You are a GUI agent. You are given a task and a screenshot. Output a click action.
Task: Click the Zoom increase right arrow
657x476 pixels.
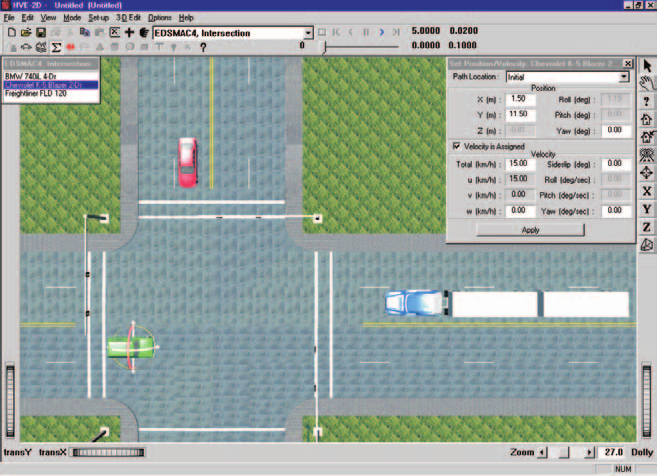click(590, 453)
